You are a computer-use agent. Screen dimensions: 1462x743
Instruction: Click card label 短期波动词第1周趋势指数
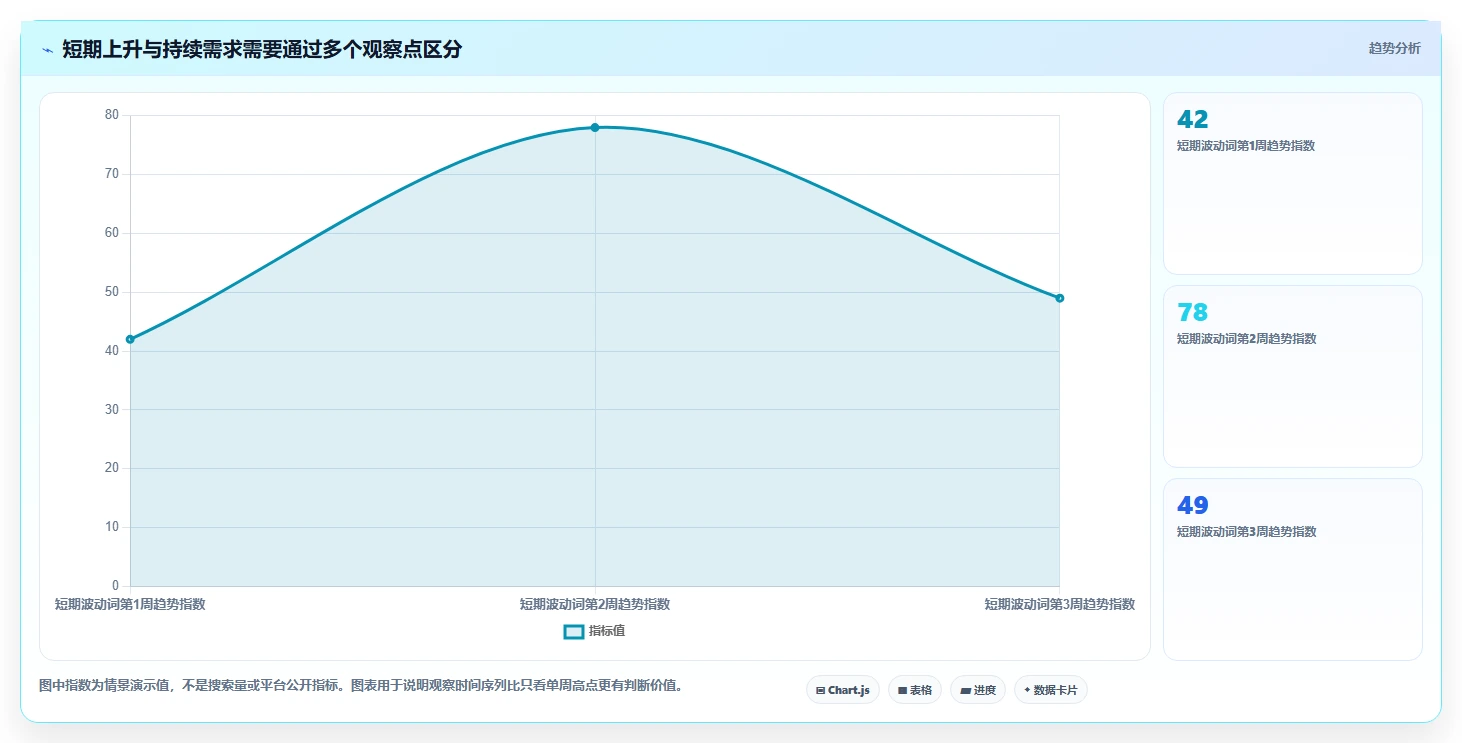[x=1246, y=146]
